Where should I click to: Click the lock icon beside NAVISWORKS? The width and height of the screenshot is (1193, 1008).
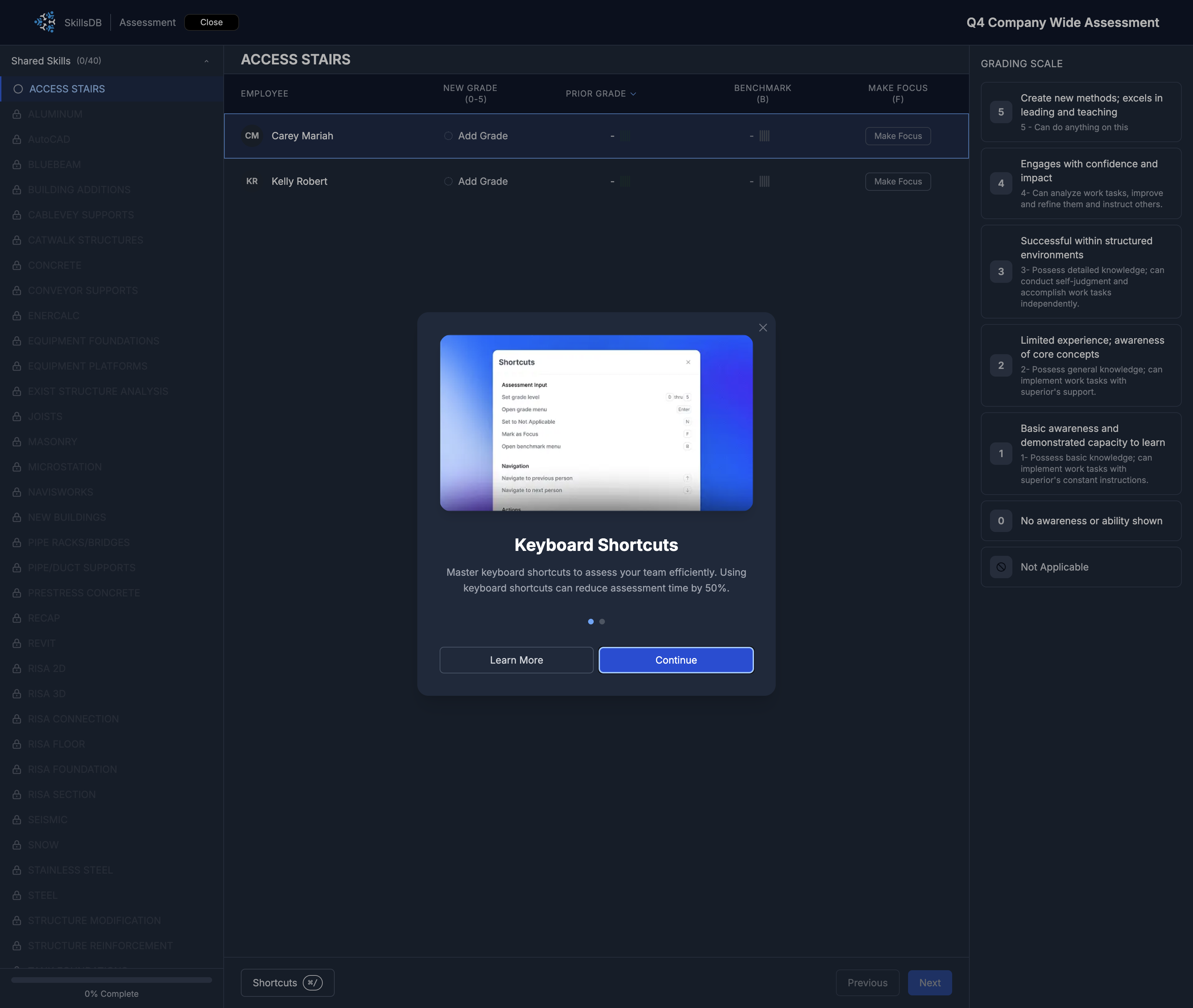17,492
